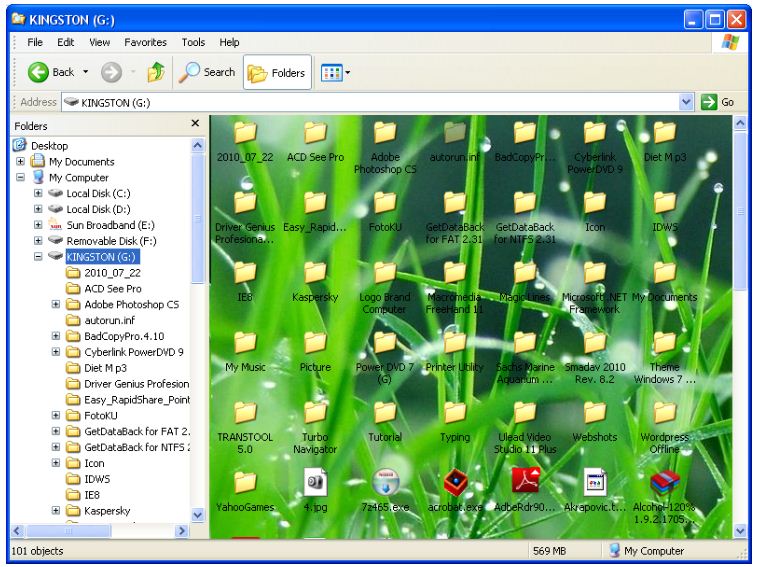This screenshot has width=760, height=567.
Task: Select the TRANSTOOL 5.0 folder icon
Action: pyautogui.click(x=245, y=412)
